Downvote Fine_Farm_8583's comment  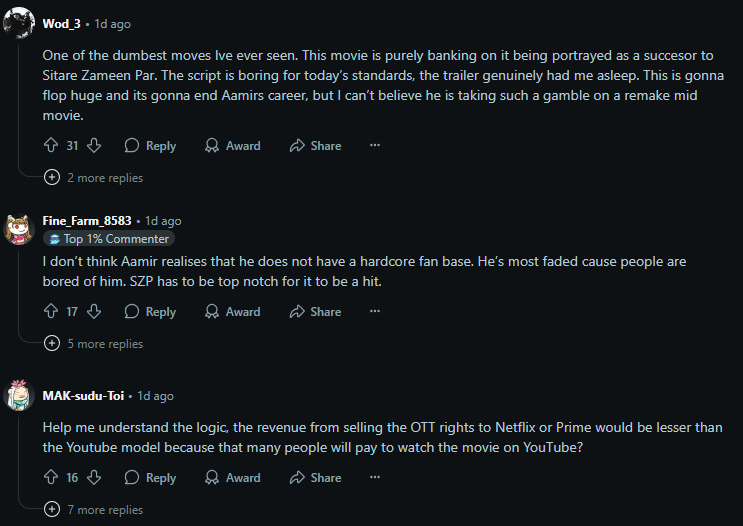coord(94,312)
